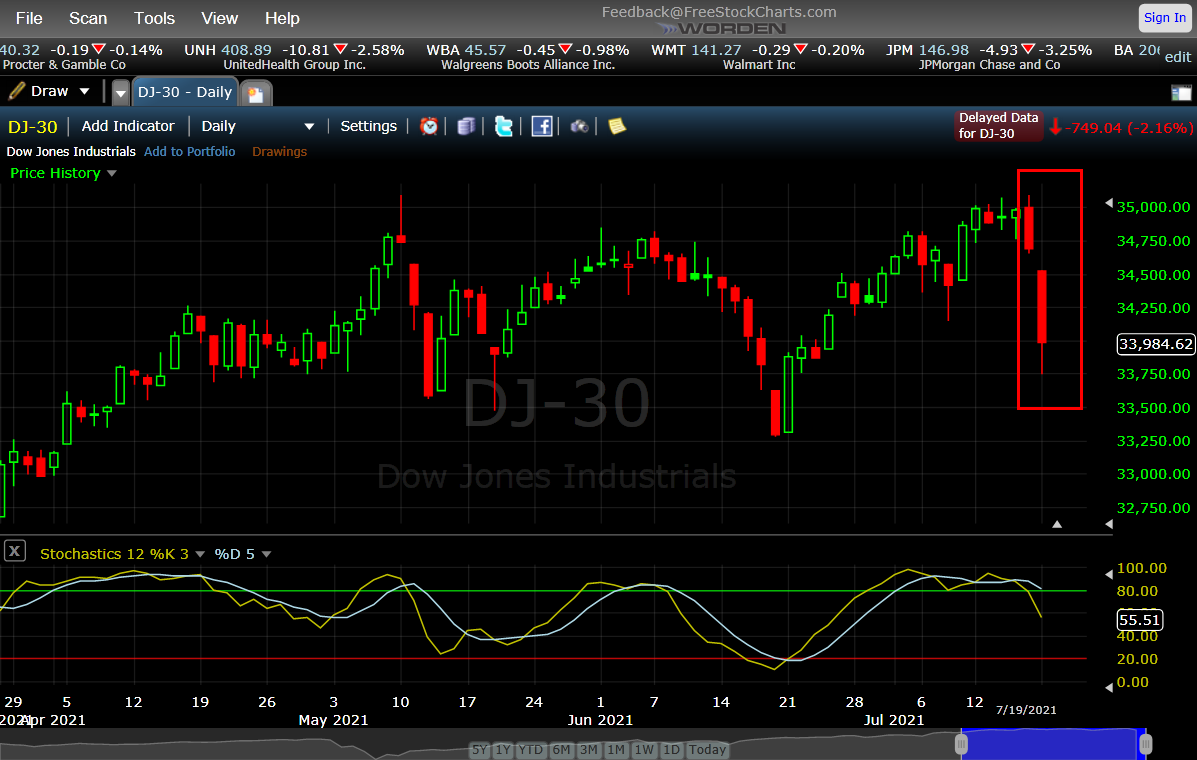Set range to 1Y

pos(502,749)
